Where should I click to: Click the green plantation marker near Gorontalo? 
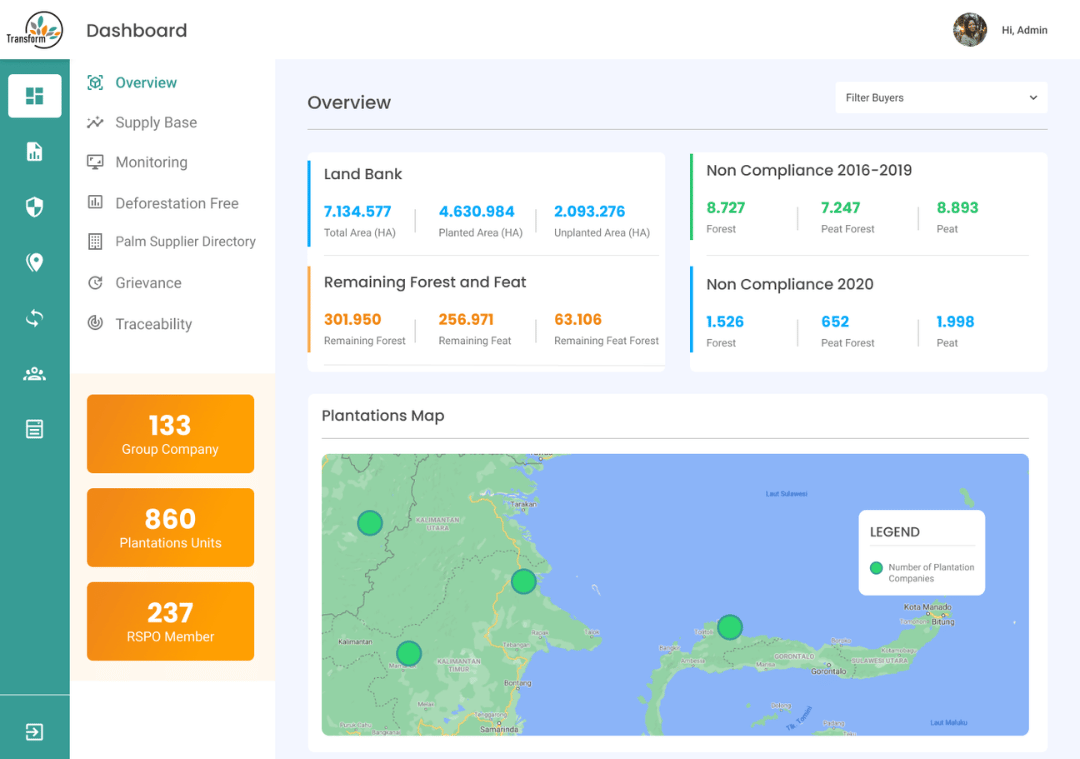tap(730, 627)
